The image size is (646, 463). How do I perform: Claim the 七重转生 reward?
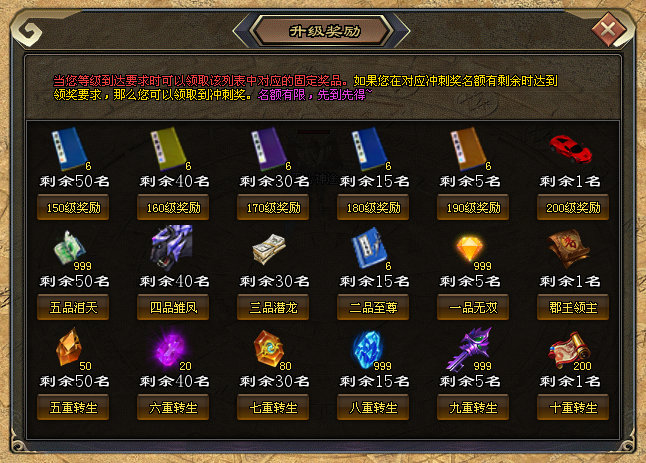(x=273, y=407)
